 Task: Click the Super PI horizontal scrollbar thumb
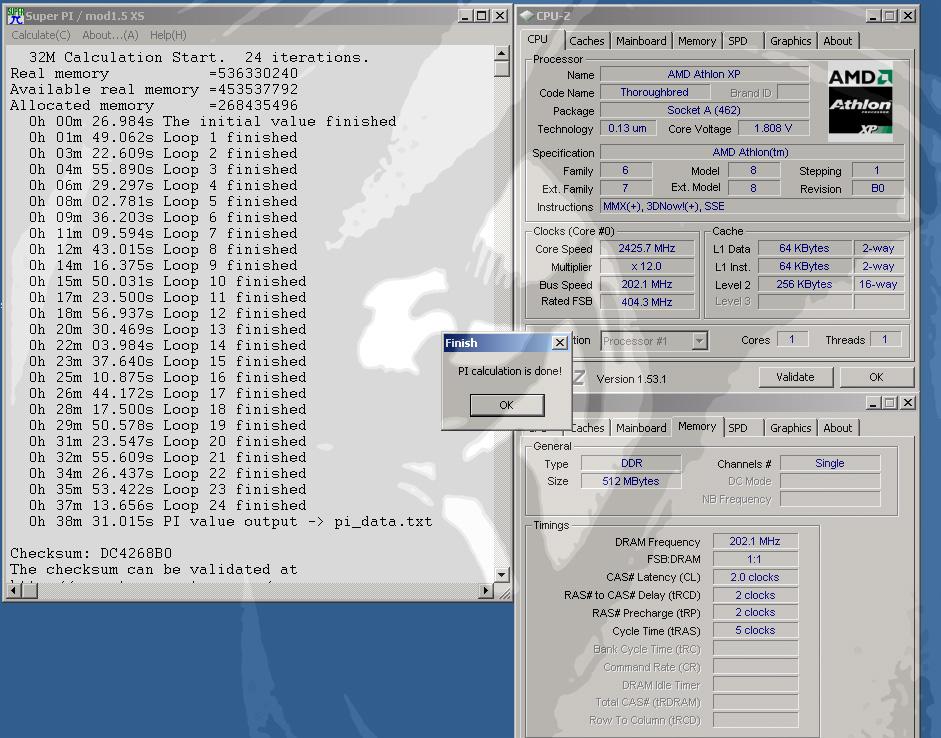[x=29, y=591]
